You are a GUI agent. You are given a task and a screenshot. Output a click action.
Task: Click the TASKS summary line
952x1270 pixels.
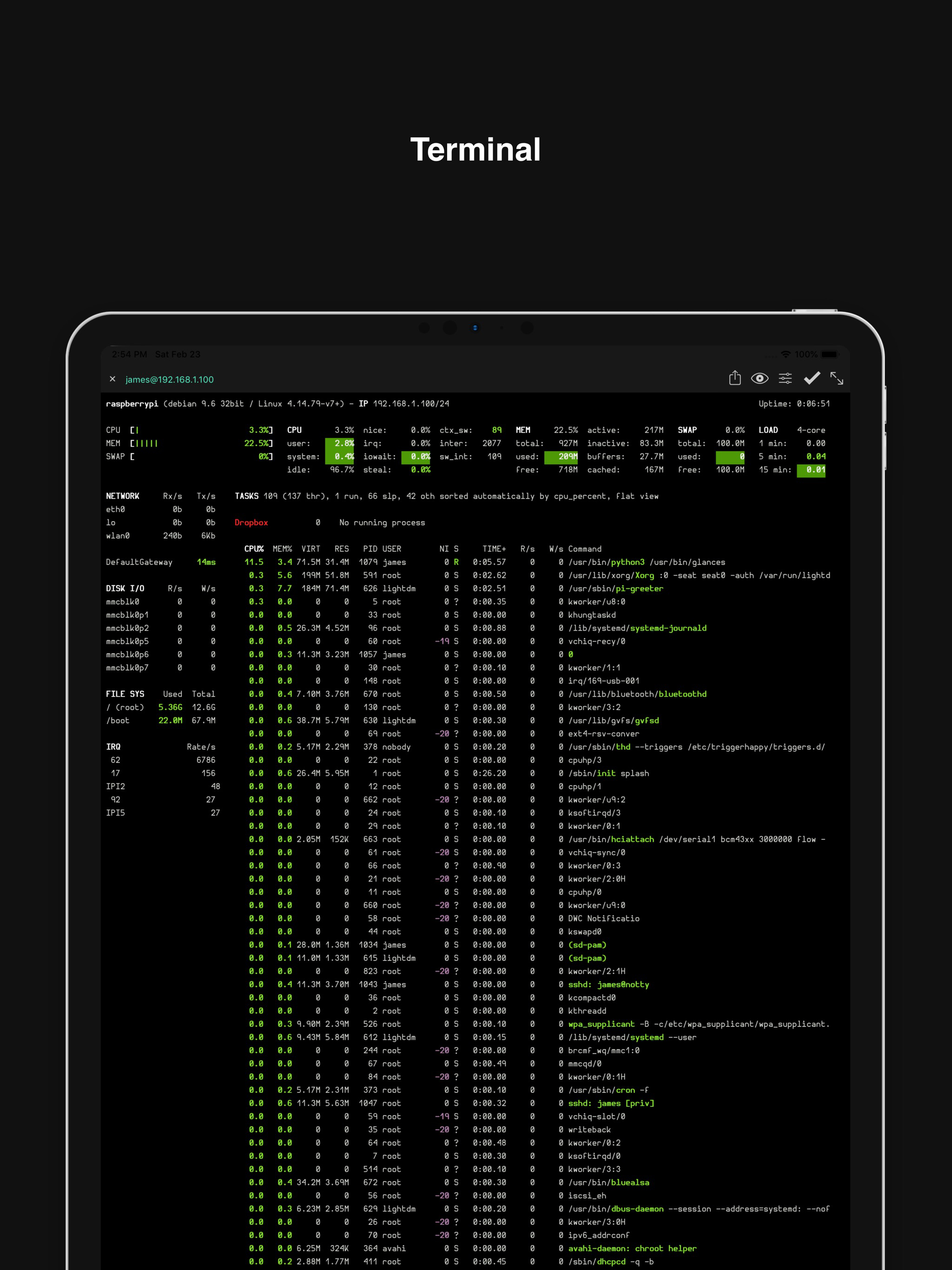pos(402,496)
